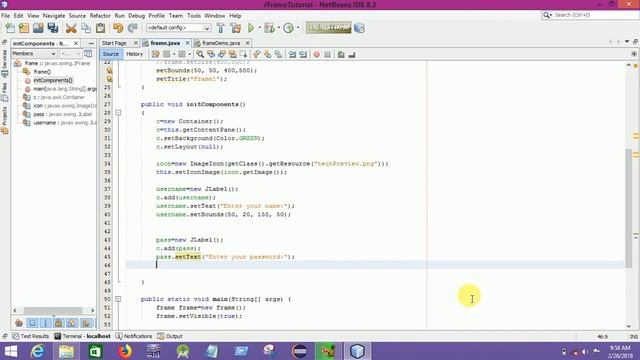Viewport: 640px width, 360px height.
Task: Click the Last Edit icon in editor toolbar
Action: [156, 54]
